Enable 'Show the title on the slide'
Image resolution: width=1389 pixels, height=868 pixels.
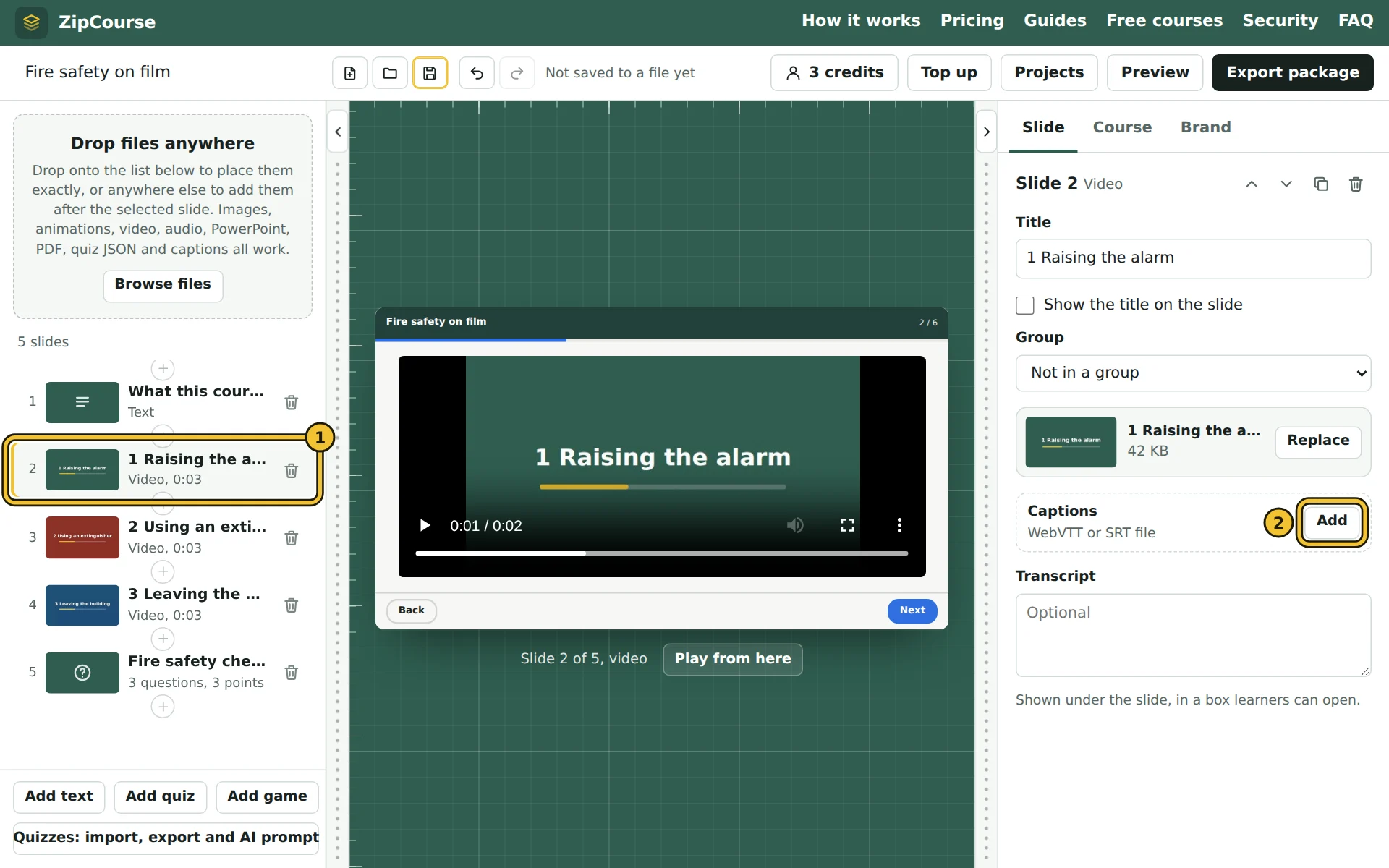coord(1025,305)
